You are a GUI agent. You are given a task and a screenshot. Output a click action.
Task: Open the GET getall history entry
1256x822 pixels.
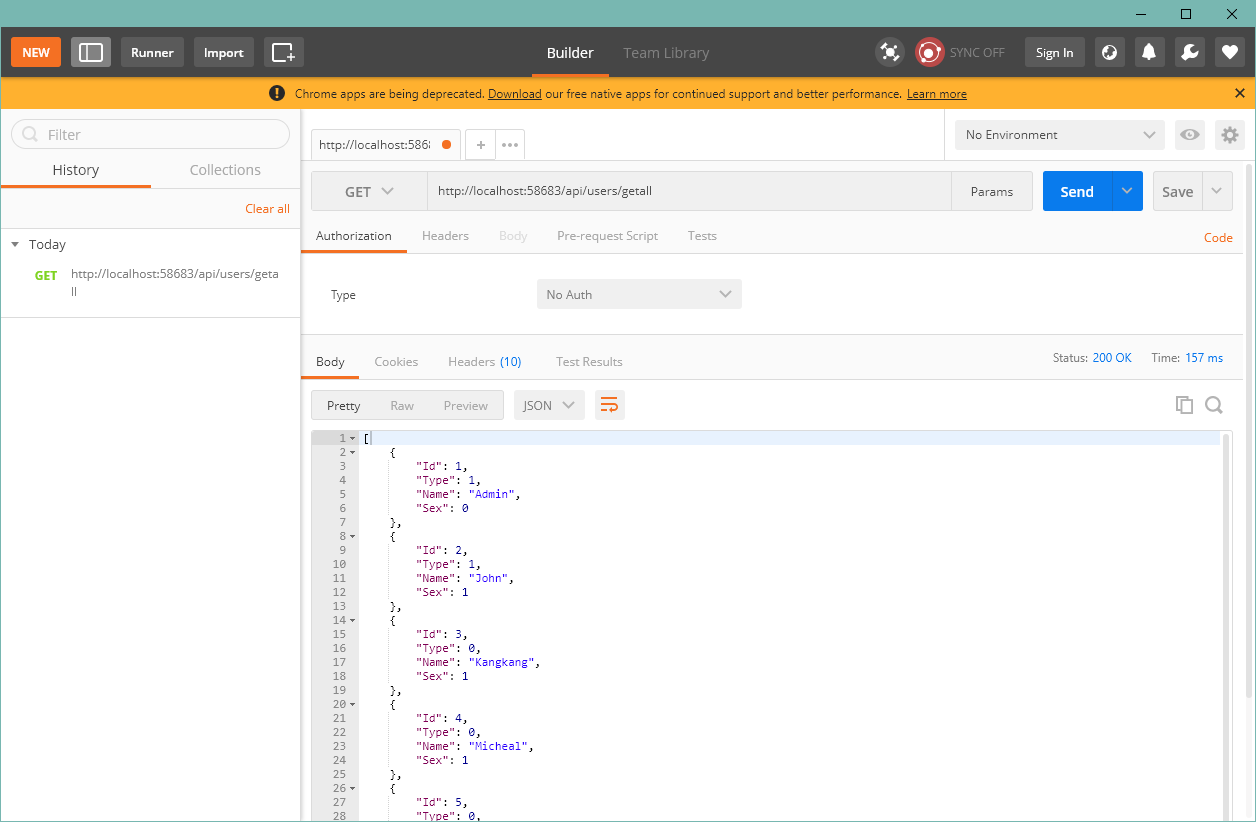click(150, 283)
